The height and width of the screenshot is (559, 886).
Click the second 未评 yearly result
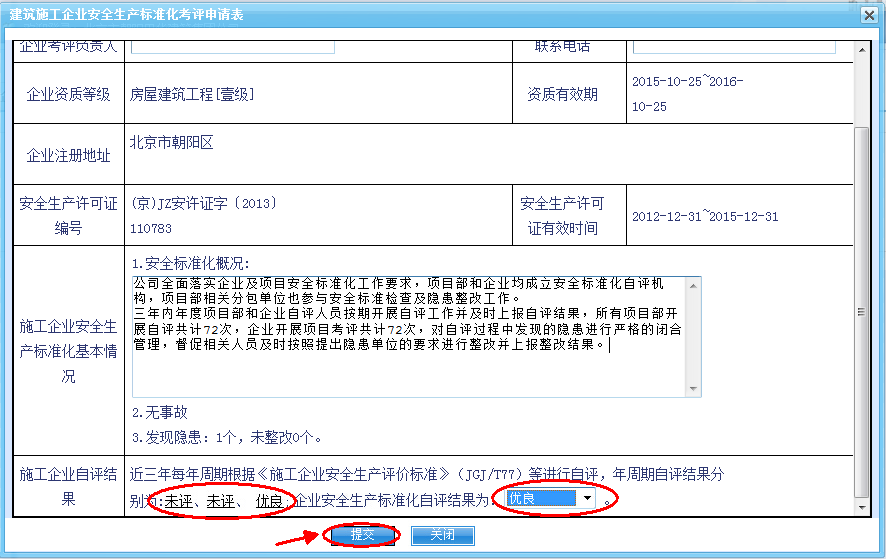point(220,500)
